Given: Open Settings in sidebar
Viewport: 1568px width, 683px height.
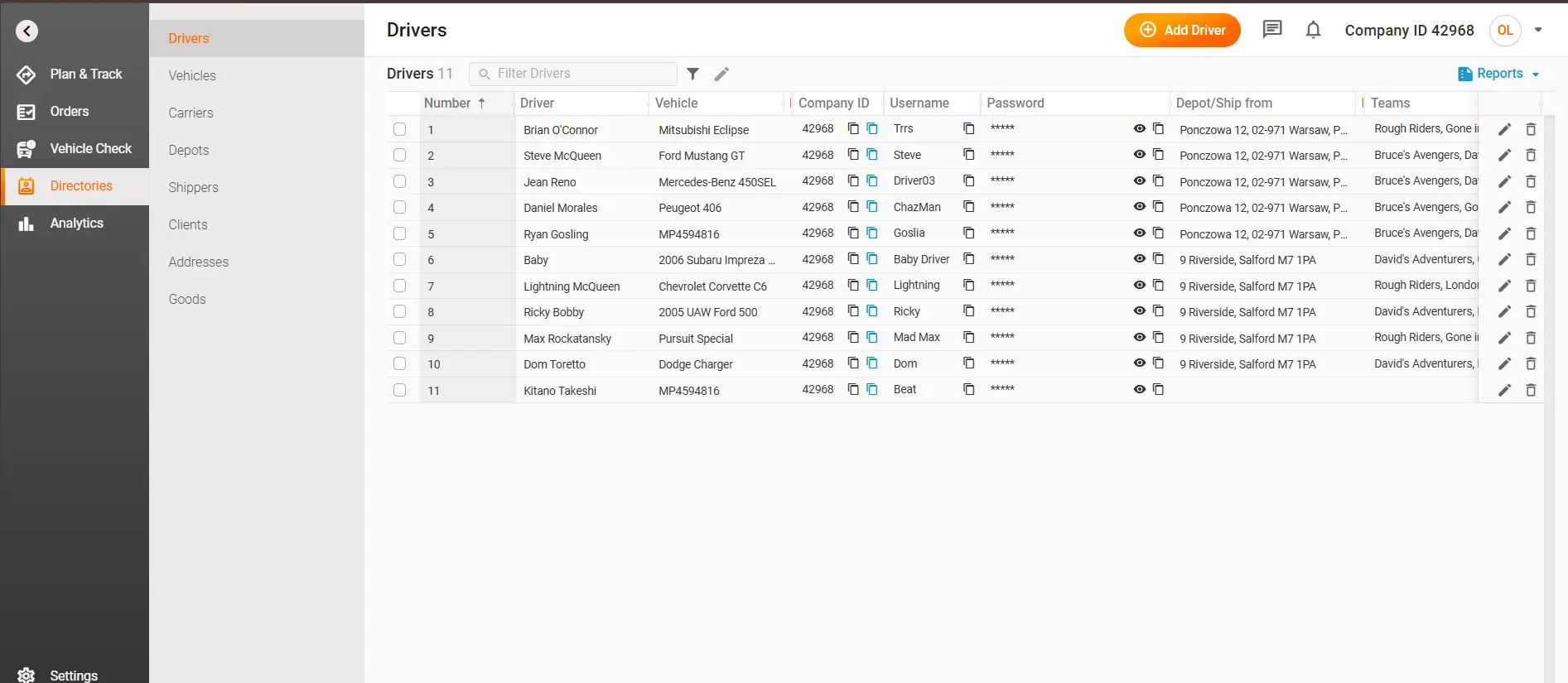Looking at the screenshot, I should coord(73,675).
